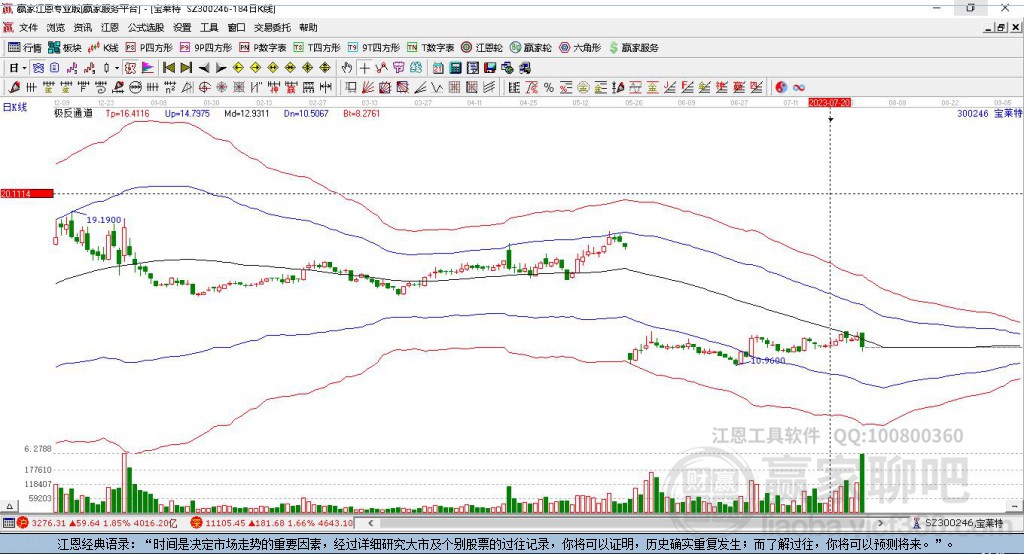The height and width of the screenshot is (554, 1024).
Task: Open the calculator icon
Action: [x=455, y=67]
